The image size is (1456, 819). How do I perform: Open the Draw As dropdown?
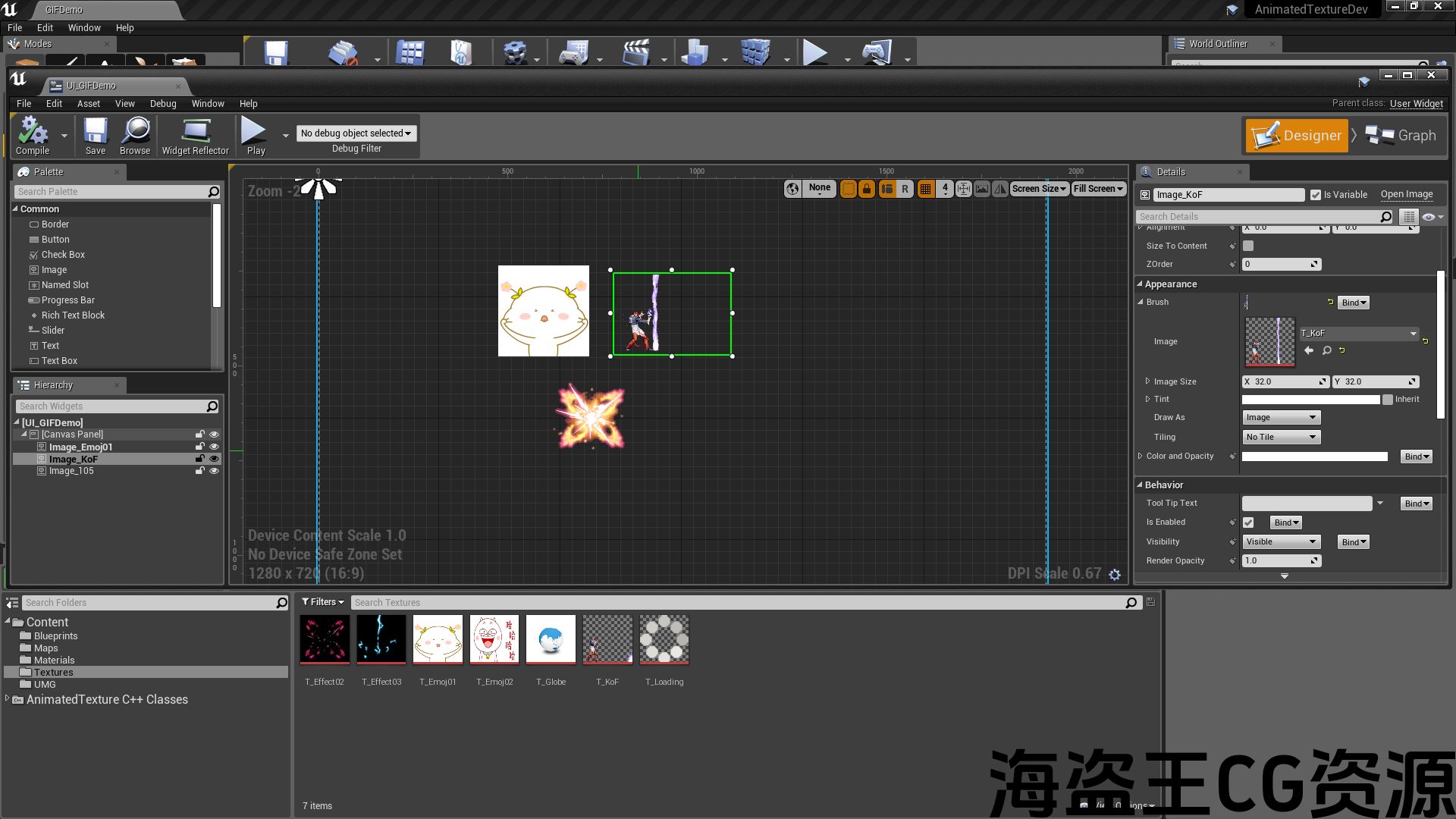coord(1280,417)
